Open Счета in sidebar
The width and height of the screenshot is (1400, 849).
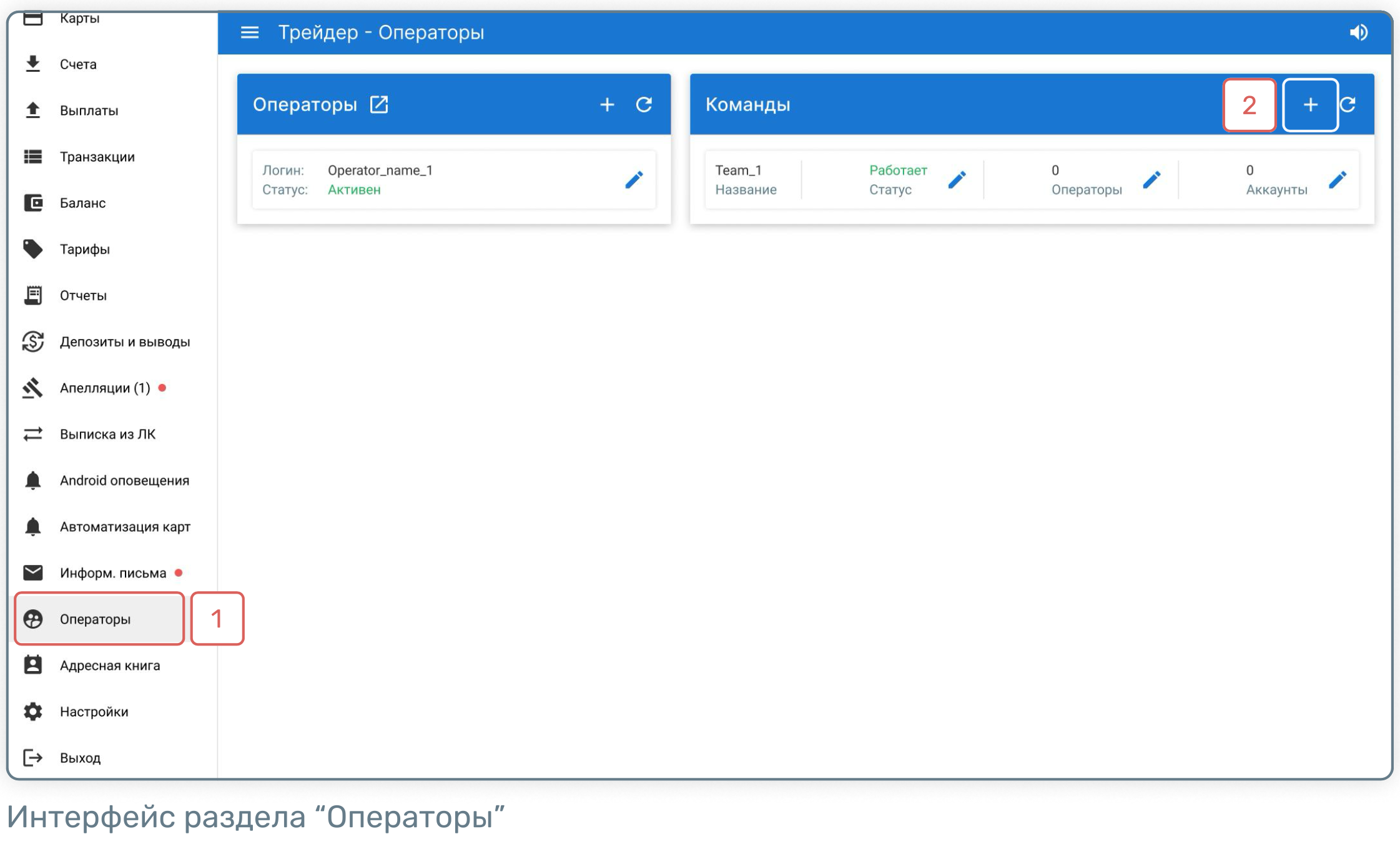pyautogui.click(x=78, y=64)
